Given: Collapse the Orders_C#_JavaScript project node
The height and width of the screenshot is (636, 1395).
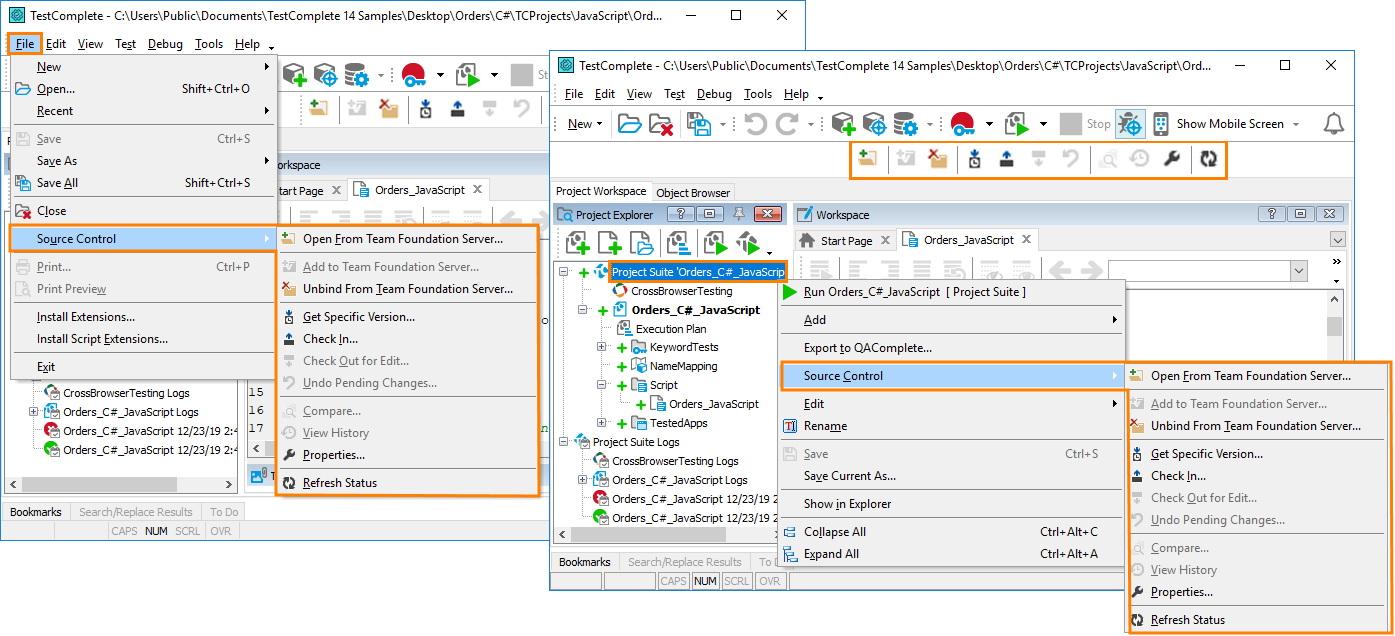Looking at the screenshot, I should [584, 309].
